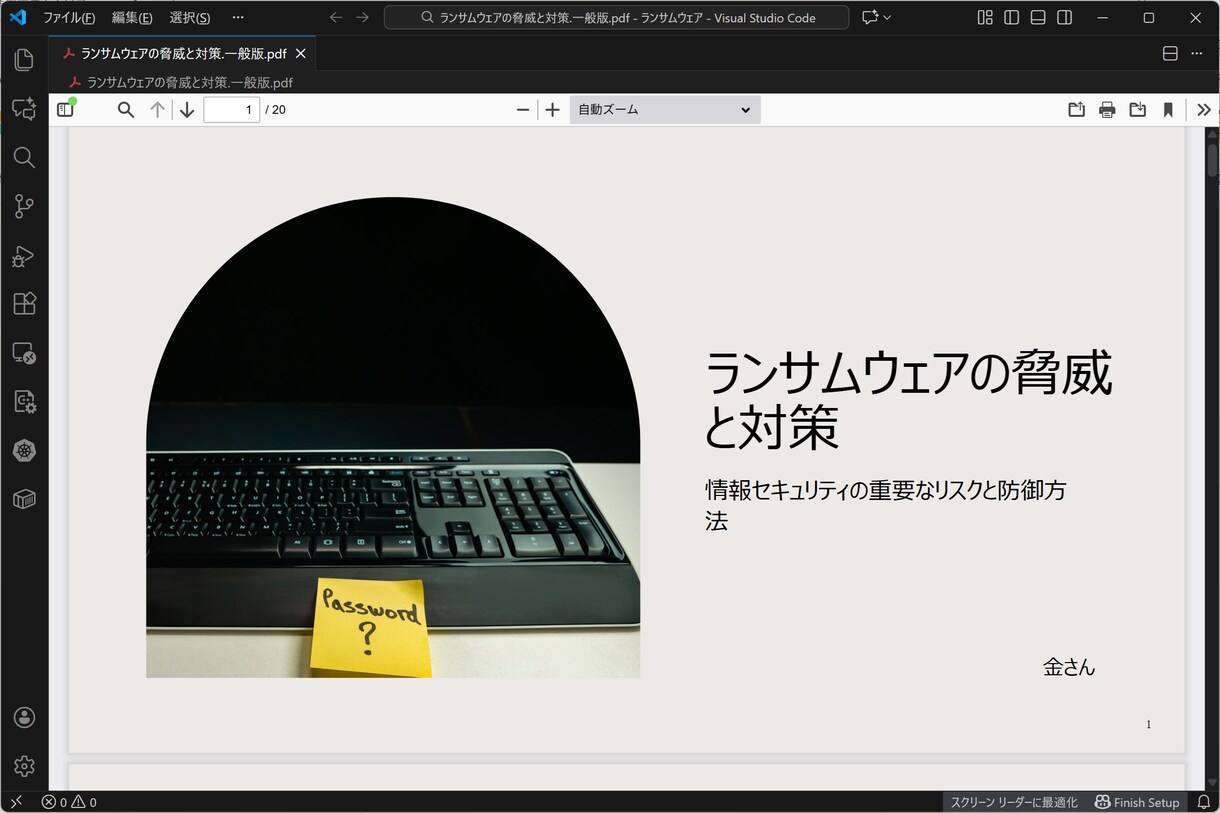
Task: Click the keyboard photo on slide
Action: coord(393,437)
